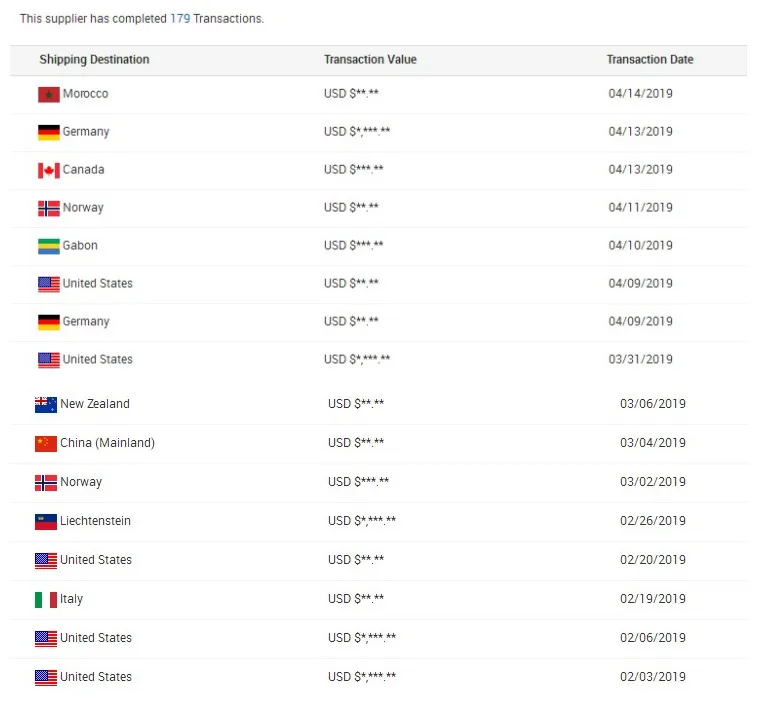This screenshot has height=702, width=757.
Task: Click the Morocco flag icon
Action: point(48,94)
